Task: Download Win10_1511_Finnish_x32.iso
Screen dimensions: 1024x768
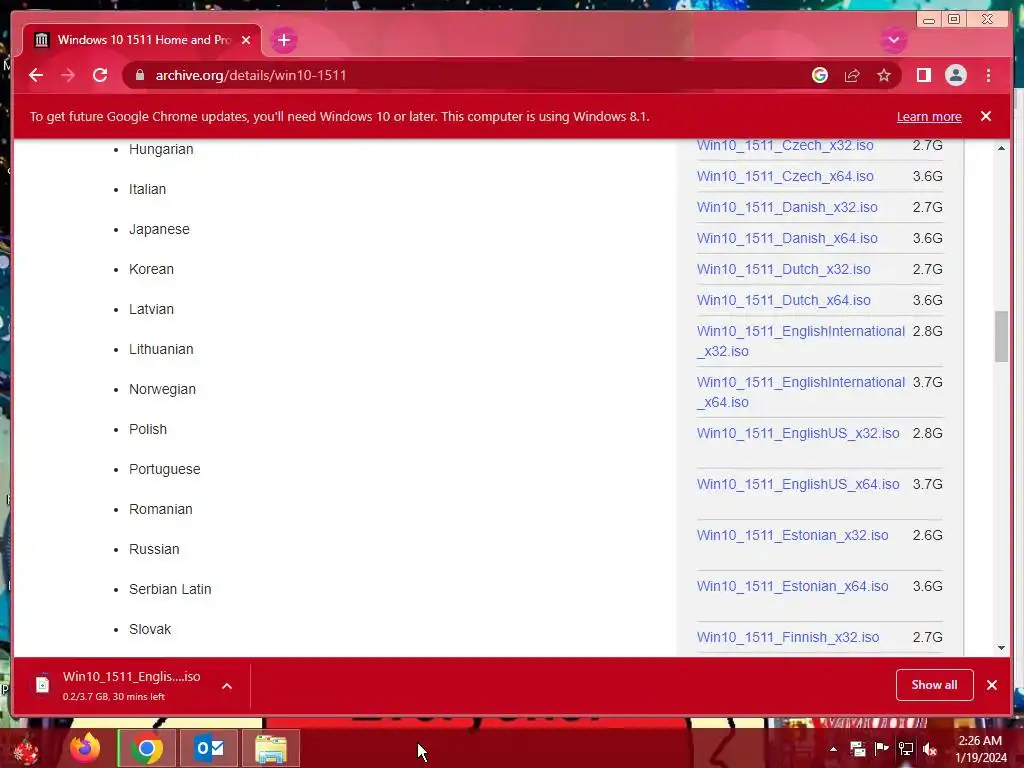Action: click(x=787, y=637)
